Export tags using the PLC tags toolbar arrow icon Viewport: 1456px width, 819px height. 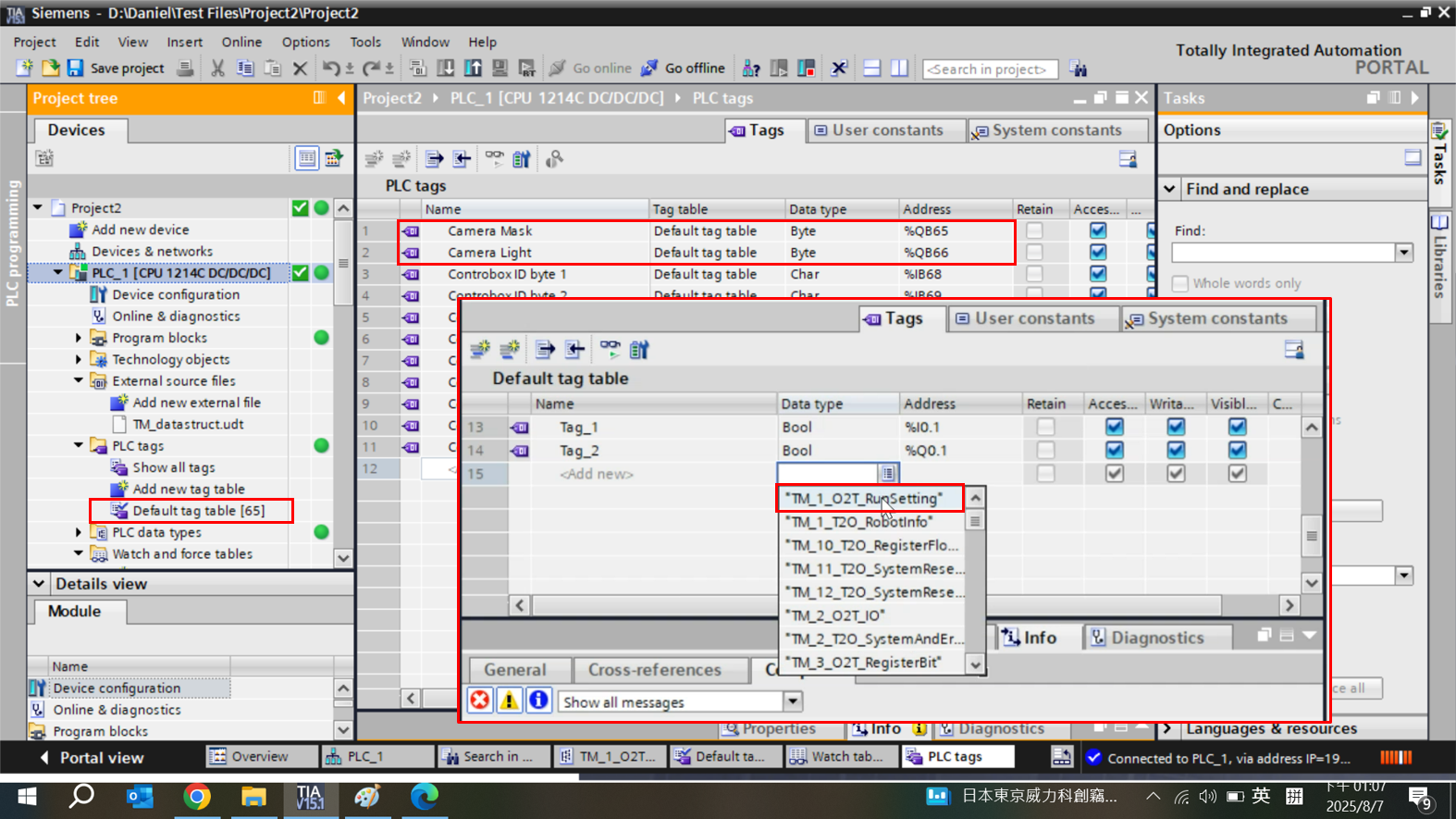click(x=434, y=159)
